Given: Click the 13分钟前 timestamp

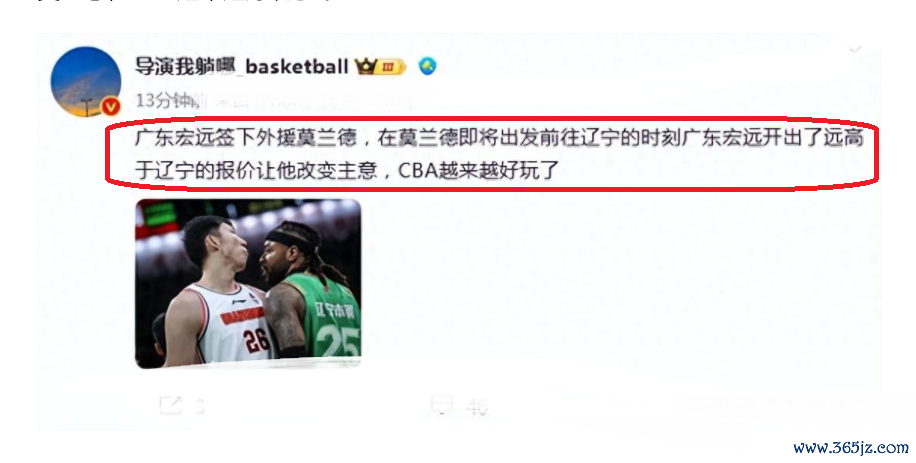Looking at the screenshot, I should (x=171, y=100).
